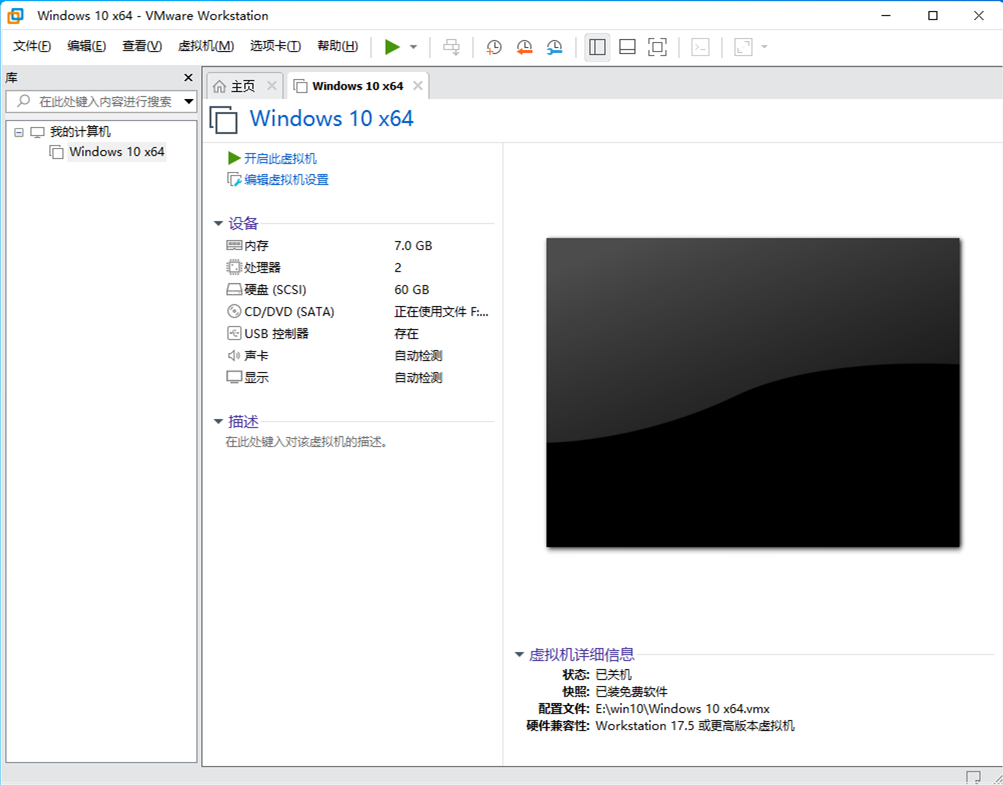Open the snapshot manager icon
Image resolution: width=1003 pixels, height=785 pixels.
556,47
